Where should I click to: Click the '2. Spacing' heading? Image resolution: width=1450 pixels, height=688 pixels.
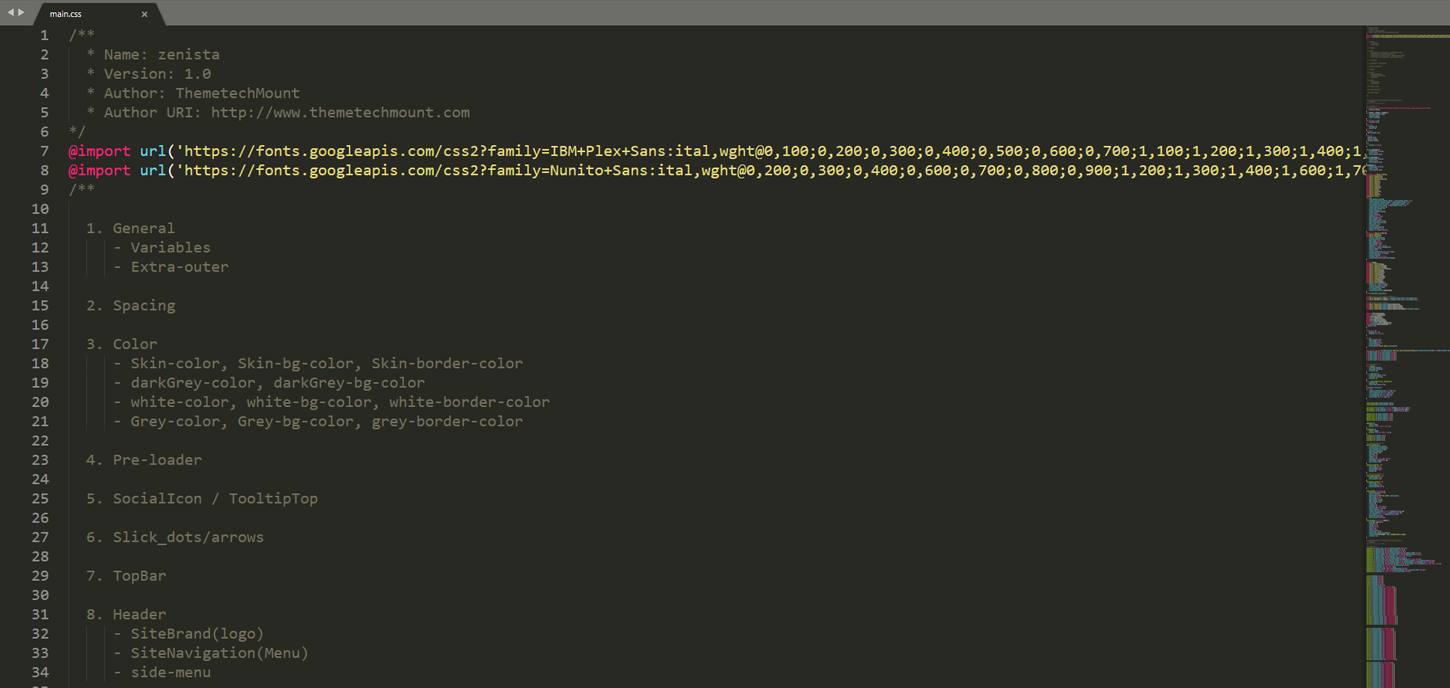click(130, 305)
